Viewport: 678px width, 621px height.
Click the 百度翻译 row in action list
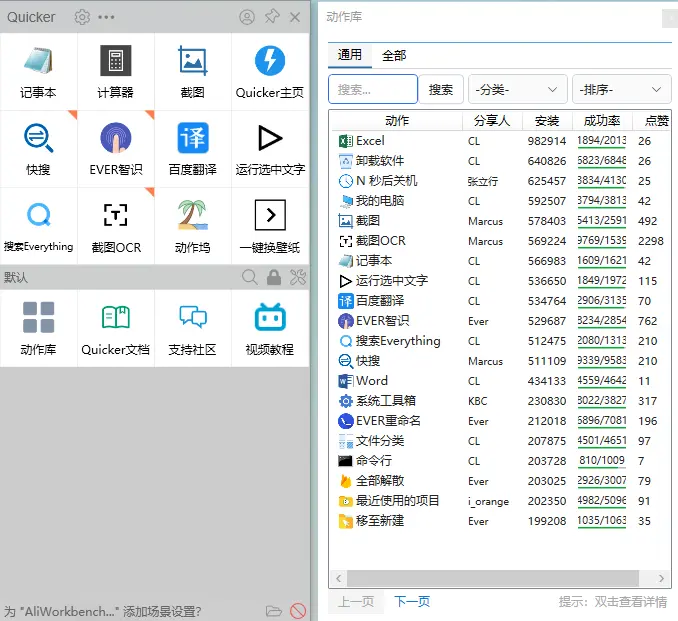point(501,301)
